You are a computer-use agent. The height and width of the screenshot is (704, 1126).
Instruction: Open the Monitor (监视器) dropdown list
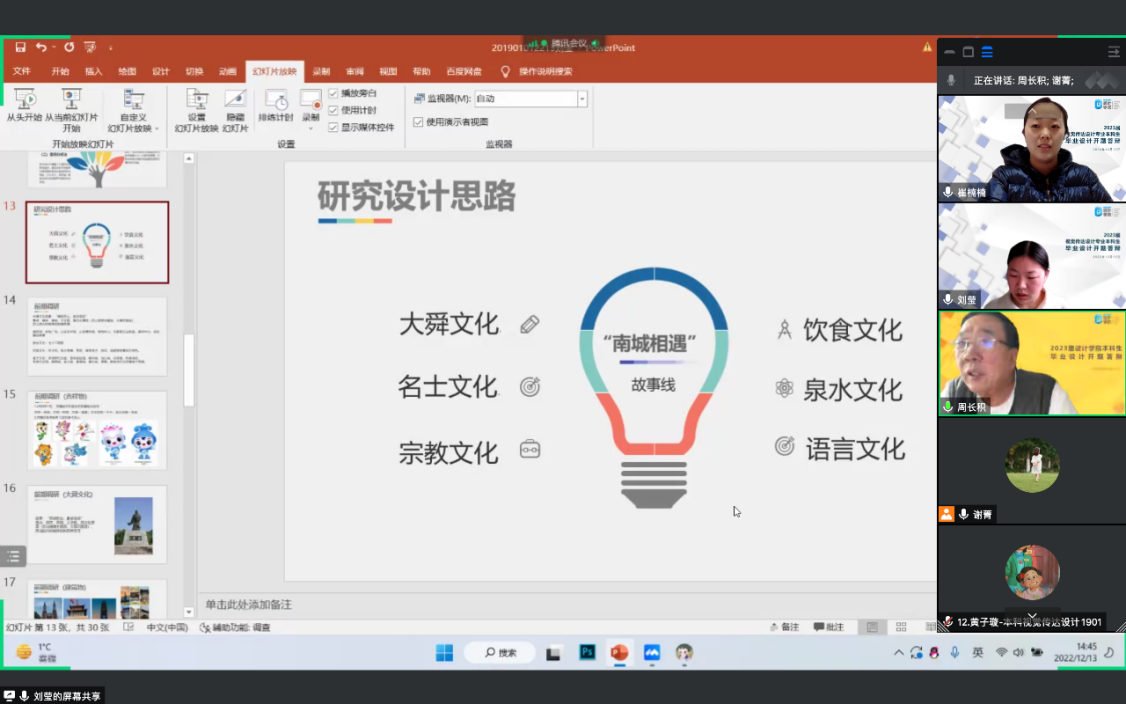coord(582,98)
